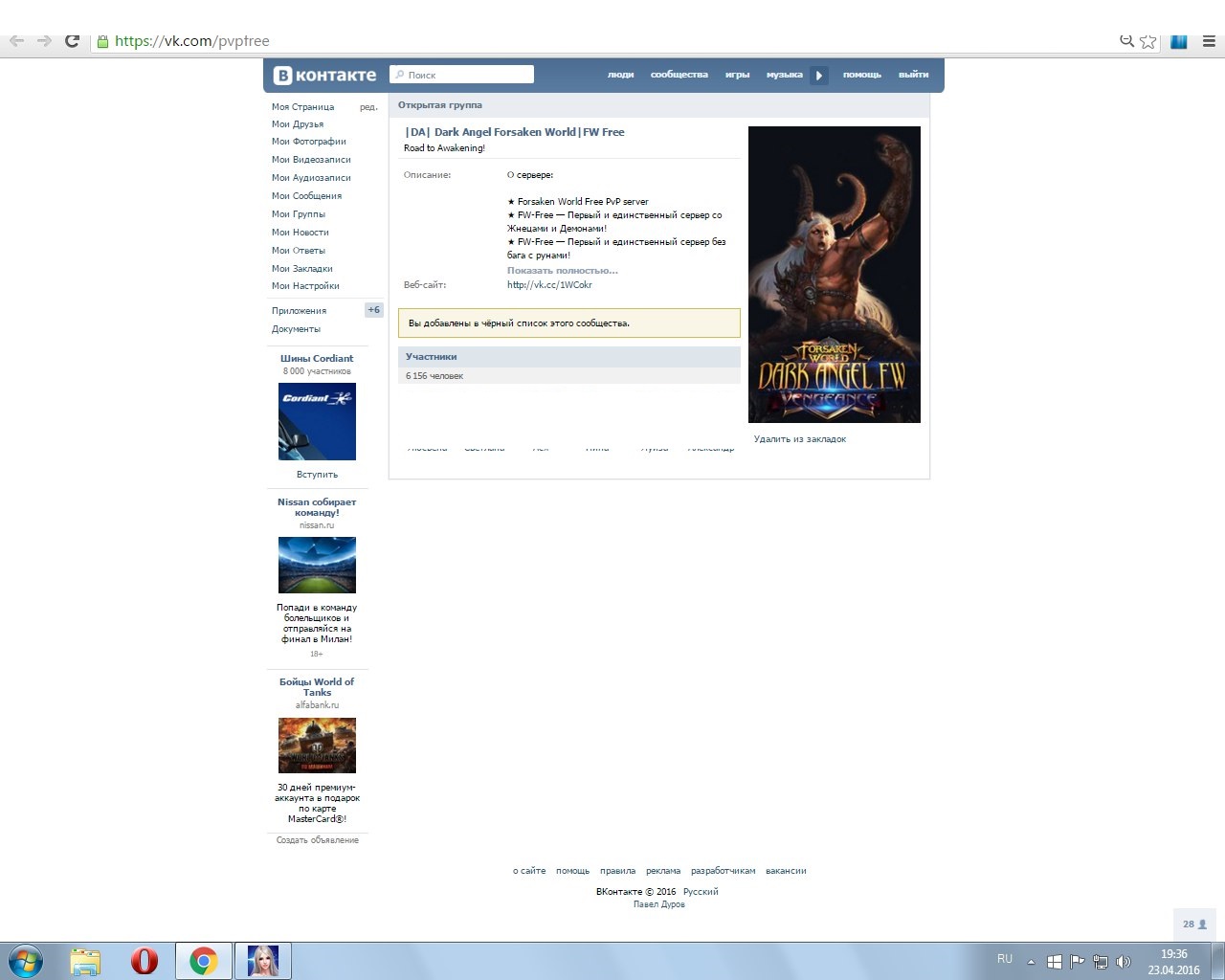Open the game icon in taskbar
Image resolution: width=1225 pixels, height=980 pixels.
click(x=263, y=961)
